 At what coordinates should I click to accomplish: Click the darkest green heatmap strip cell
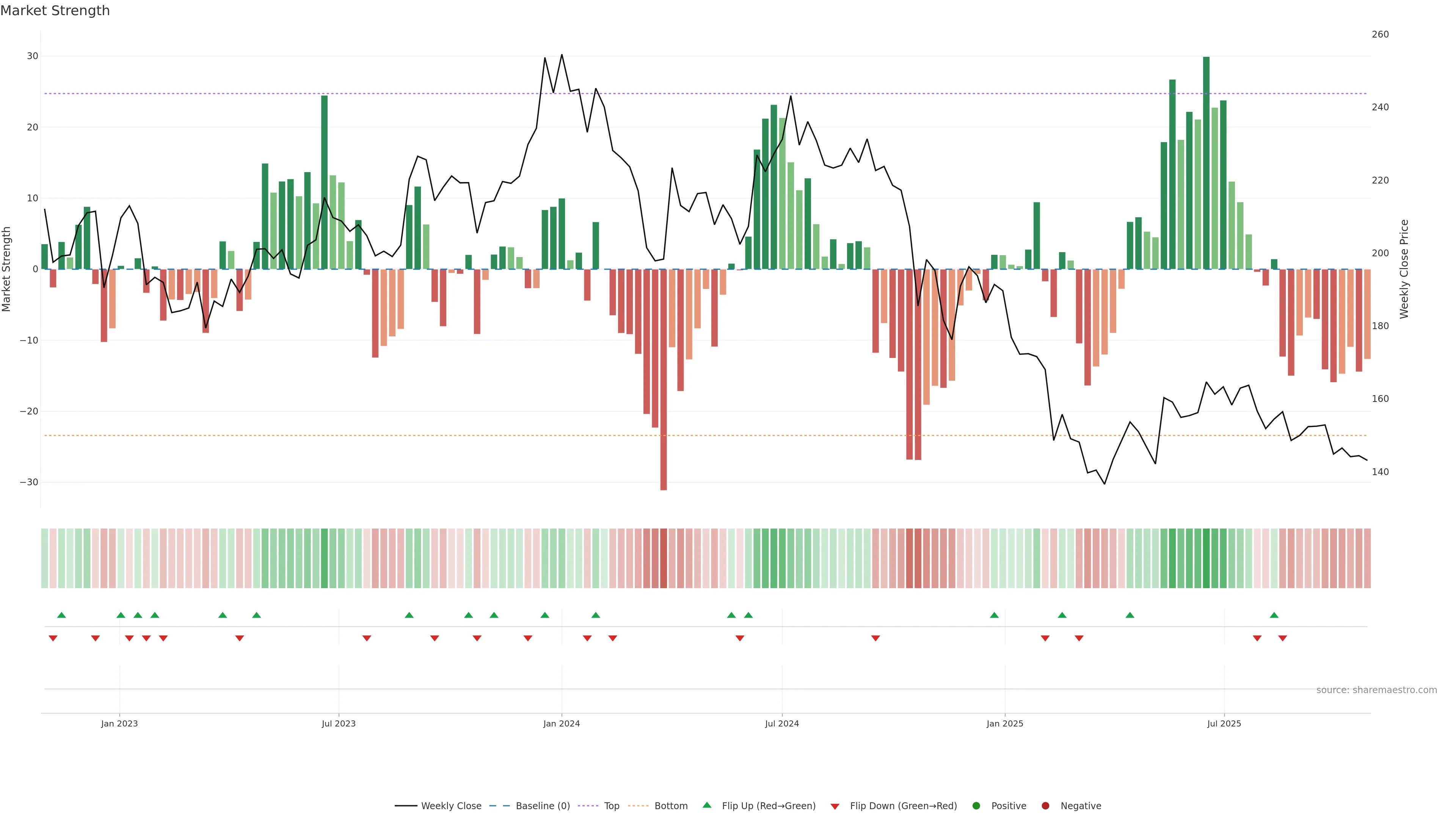pos(1206,558)
